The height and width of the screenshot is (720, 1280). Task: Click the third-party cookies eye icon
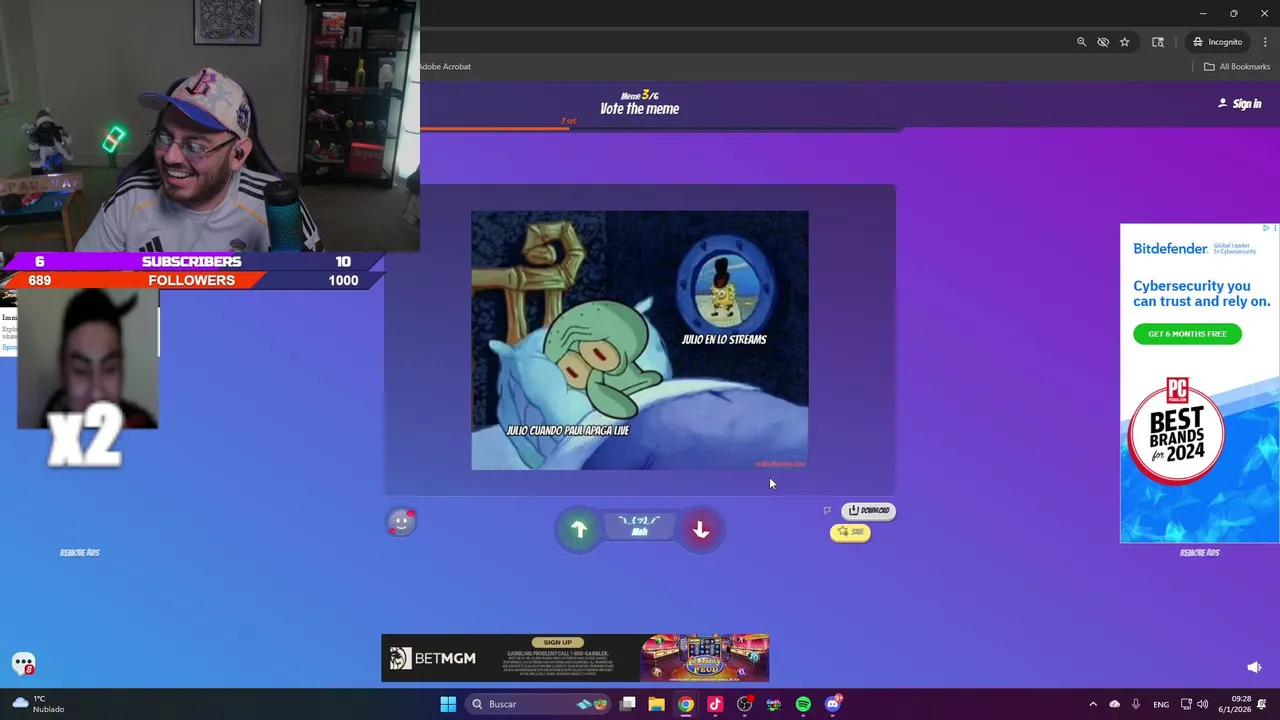(1103, 42)
